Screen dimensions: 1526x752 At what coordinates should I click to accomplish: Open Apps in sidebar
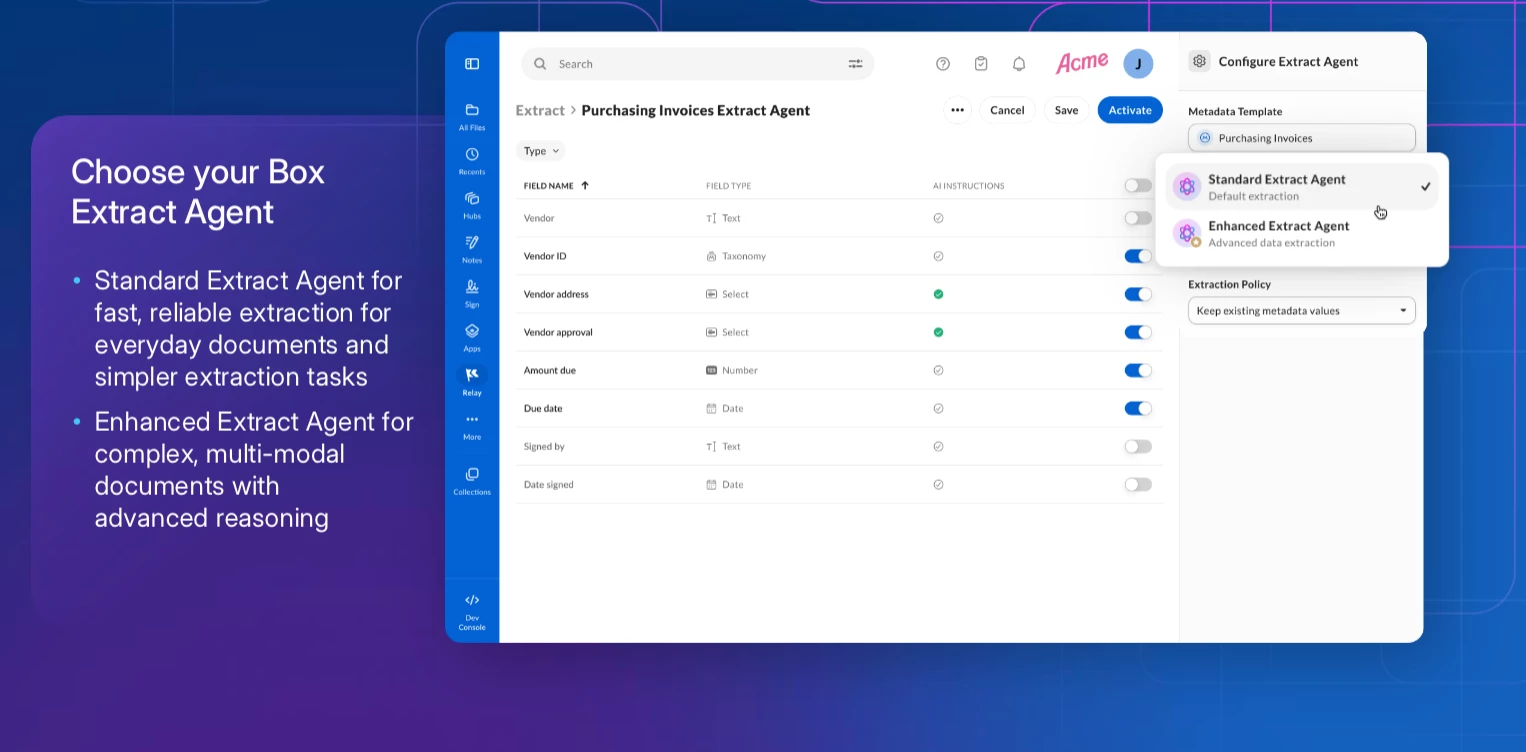[472, 336]
